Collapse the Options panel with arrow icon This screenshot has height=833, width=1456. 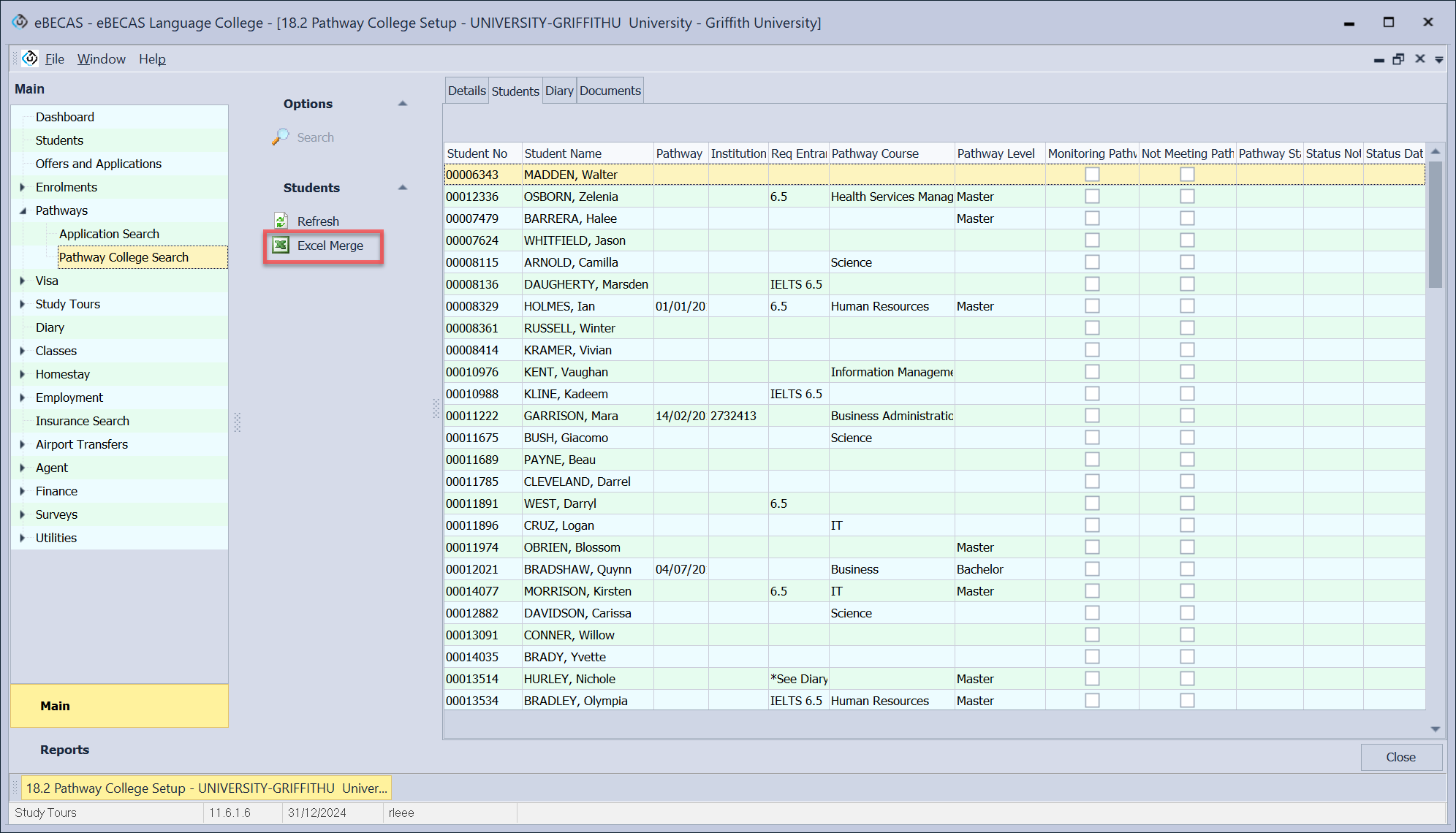pos(402,104)
